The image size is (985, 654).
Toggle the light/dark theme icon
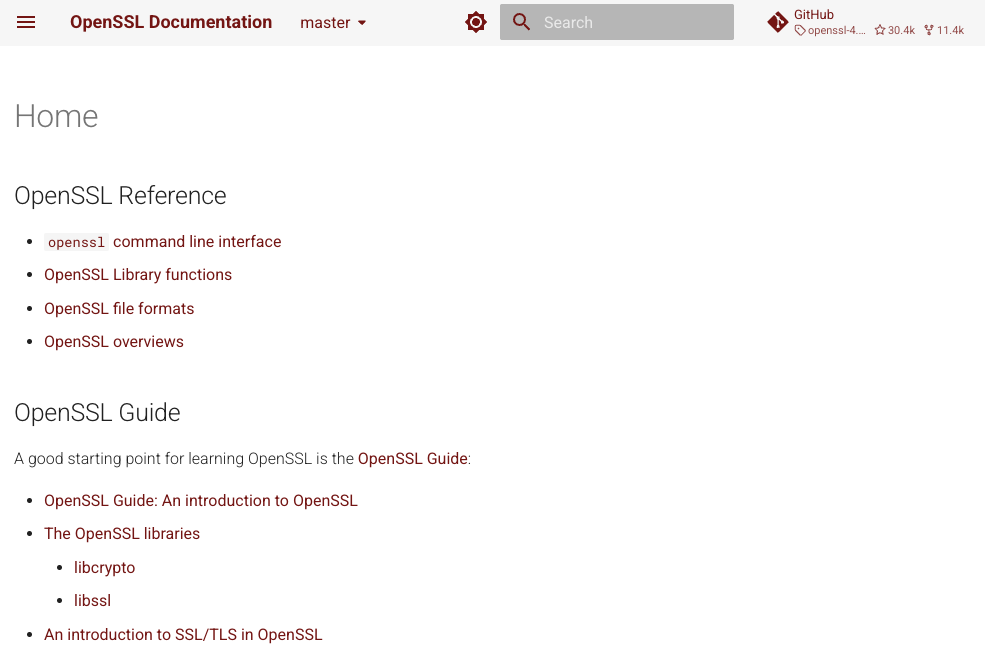pyautogui.click(x=476, y=23)
